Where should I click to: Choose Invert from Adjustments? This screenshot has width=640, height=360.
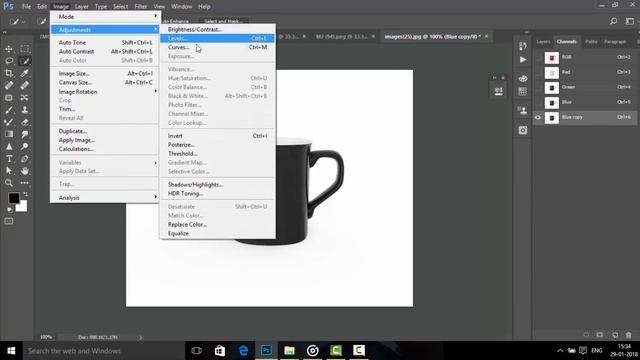tap(218, 136)
